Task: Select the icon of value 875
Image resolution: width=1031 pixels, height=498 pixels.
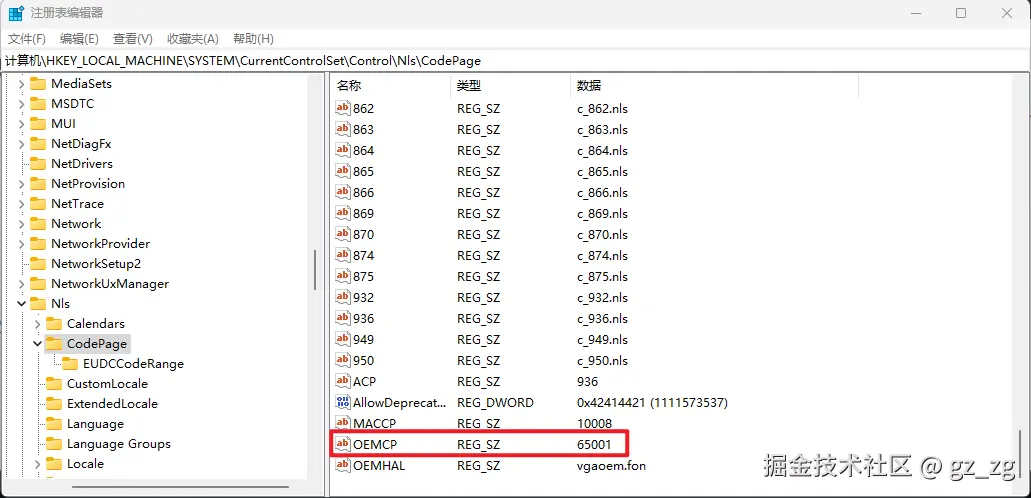Action: (x=343, y=277)
